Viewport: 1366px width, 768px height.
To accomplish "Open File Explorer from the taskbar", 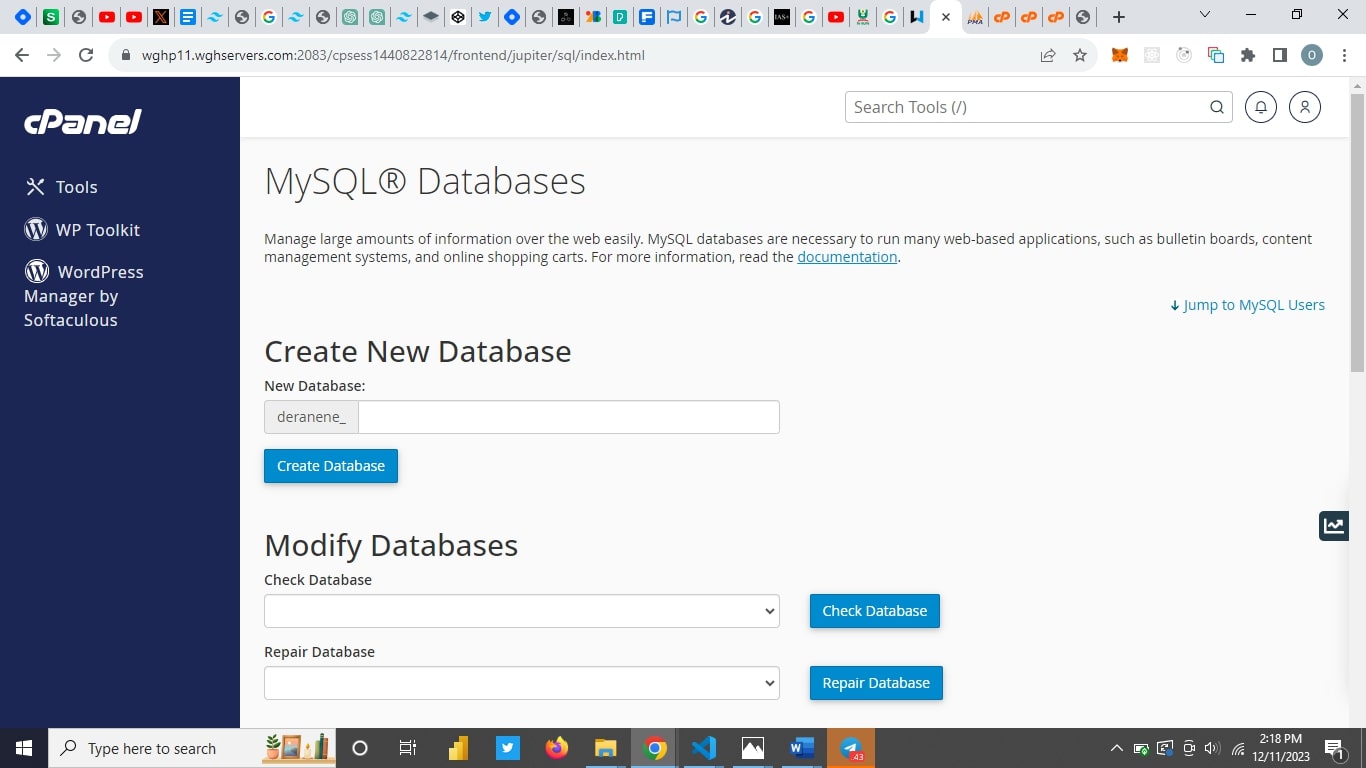I will pos(606,748).
